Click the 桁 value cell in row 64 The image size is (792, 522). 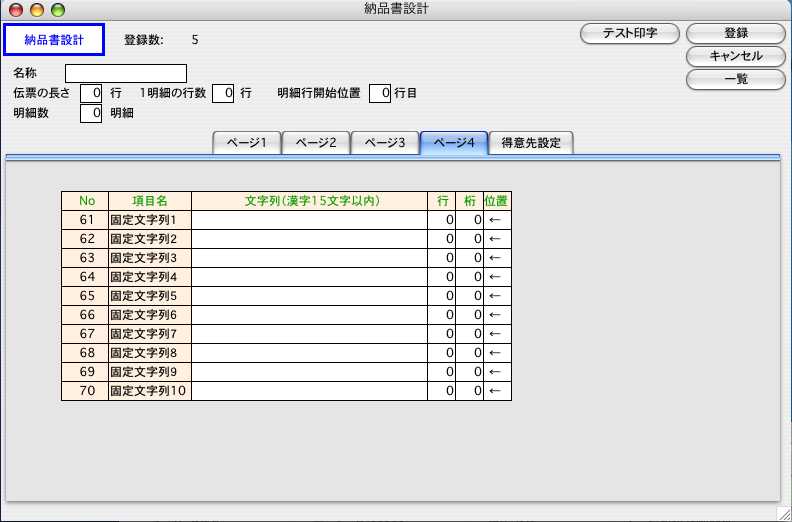coord(469,277)
